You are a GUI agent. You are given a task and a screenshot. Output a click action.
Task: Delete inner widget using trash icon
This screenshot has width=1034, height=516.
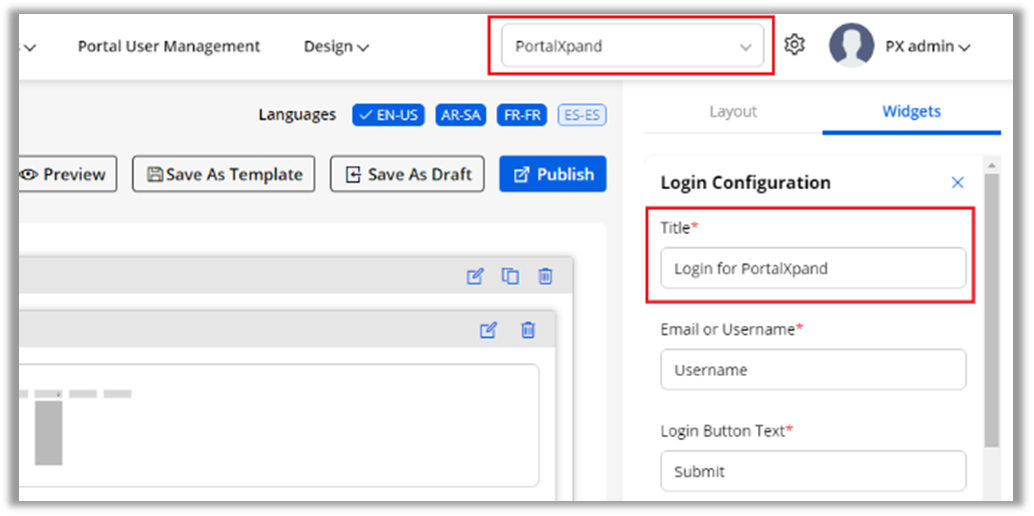[528, 330]
